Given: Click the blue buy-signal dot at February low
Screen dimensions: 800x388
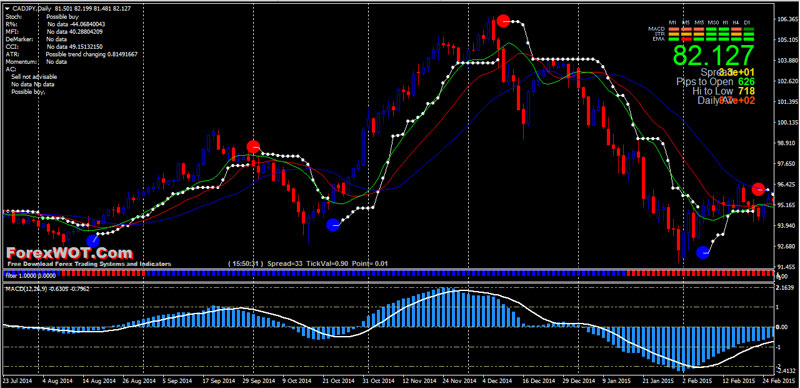Looking at the screenshot, I should click(x=703, y=252).
